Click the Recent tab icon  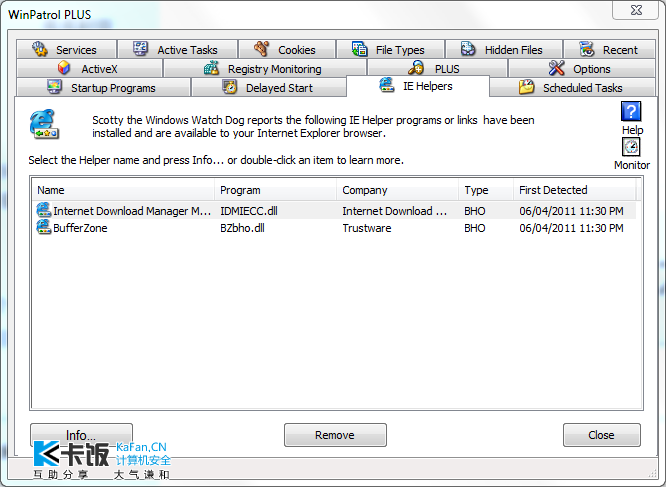pos(587,49)
